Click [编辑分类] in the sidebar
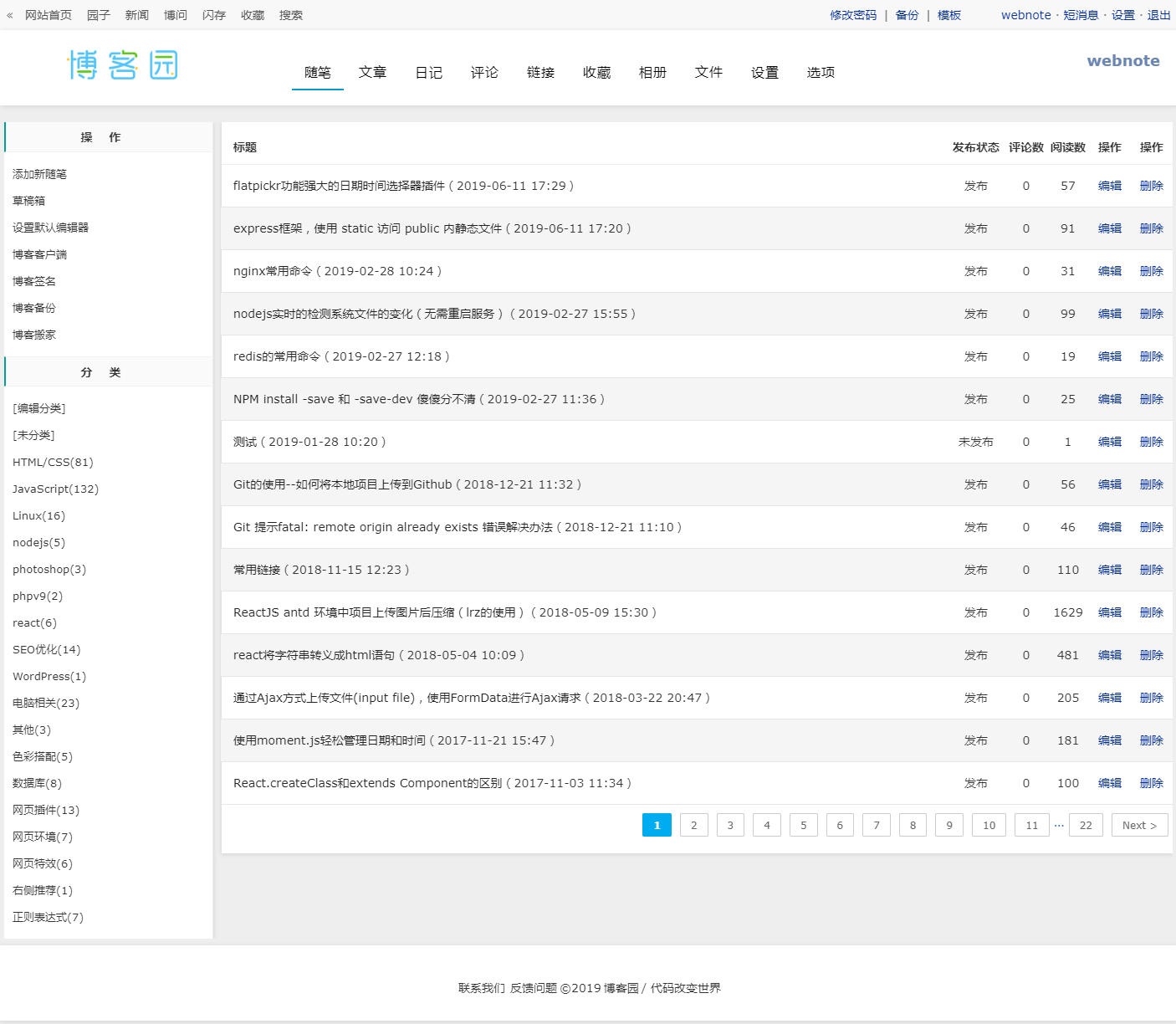Image resolution: width=1176 pixels, height=1024 pixels. [39, 408]
